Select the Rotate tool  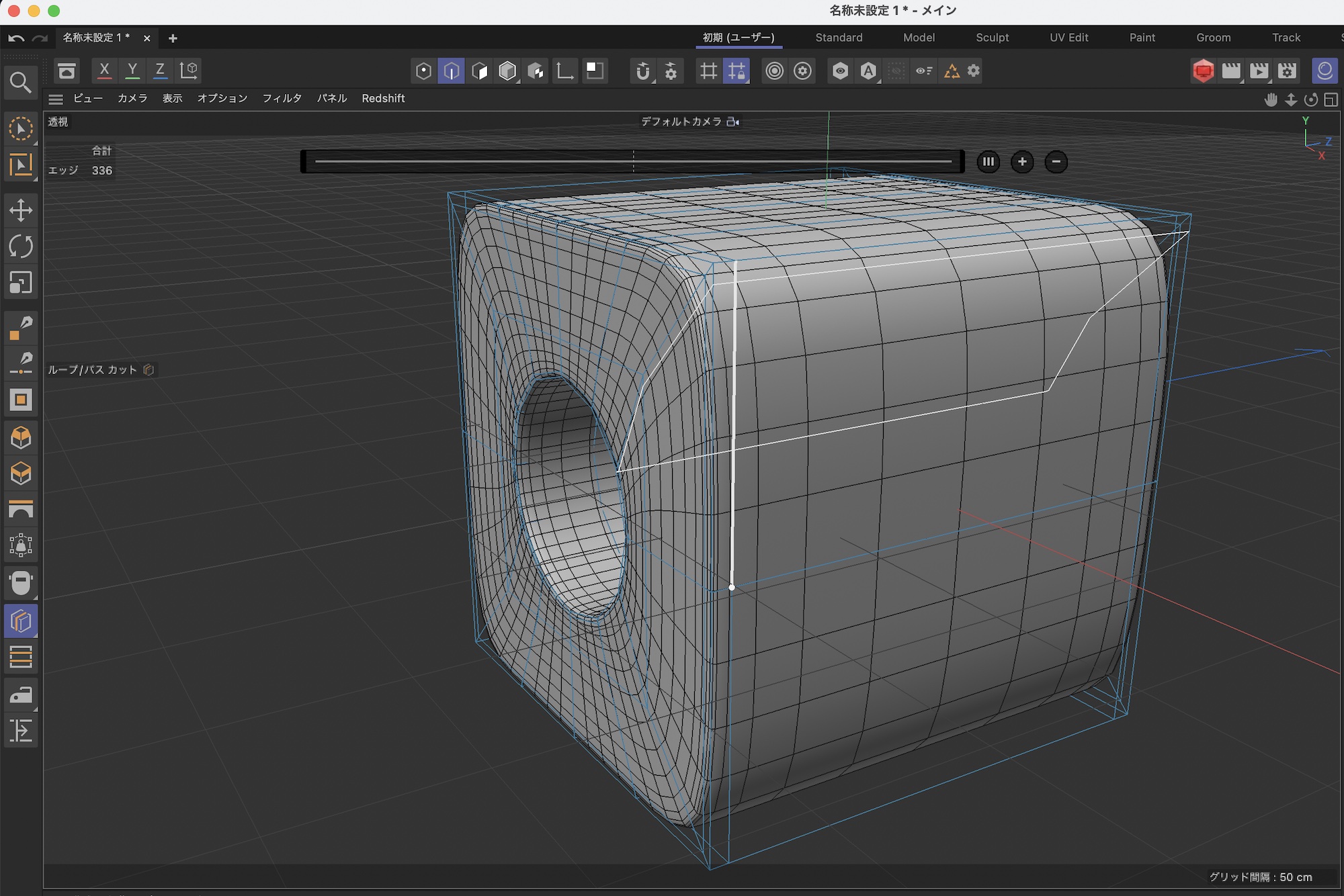pos(20,247)
